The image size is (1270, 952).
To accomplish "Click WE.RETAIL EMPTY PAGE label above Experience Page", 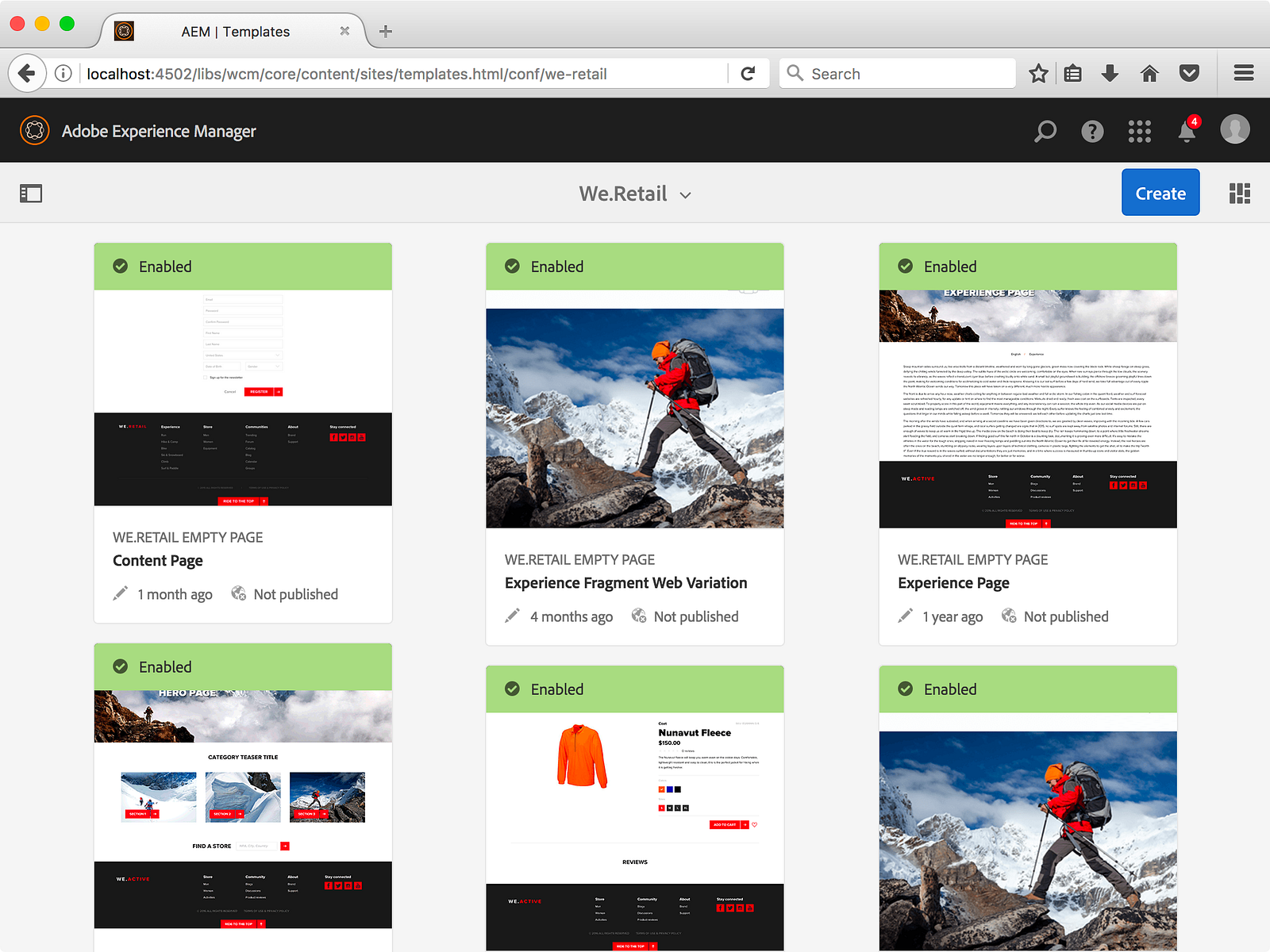I will click(x=973, y=559).
